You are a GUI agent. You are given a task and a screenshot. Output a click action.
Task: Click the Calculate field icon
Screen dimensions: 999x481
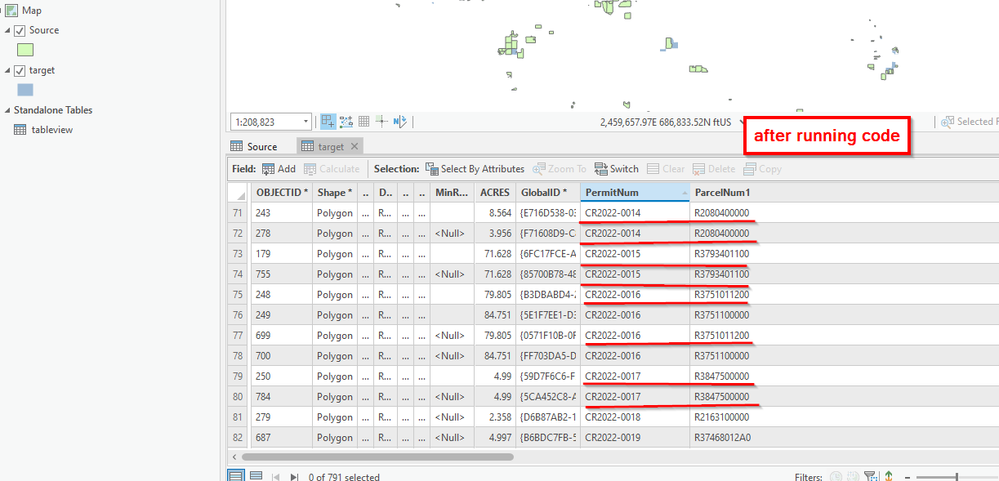(310, 169)
